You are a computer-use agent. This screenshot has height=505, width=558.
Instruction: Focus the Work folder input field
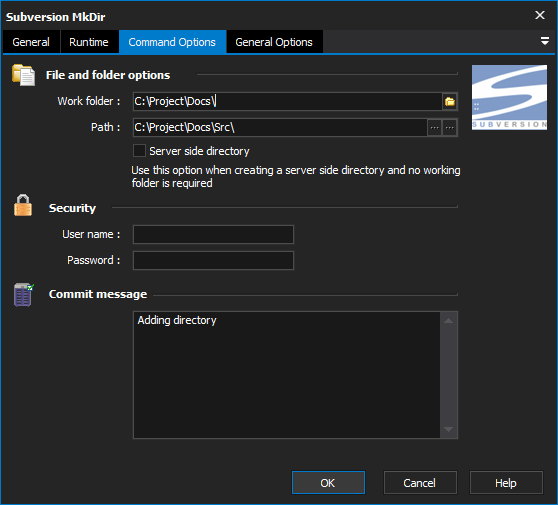click(x=288, y=101)
